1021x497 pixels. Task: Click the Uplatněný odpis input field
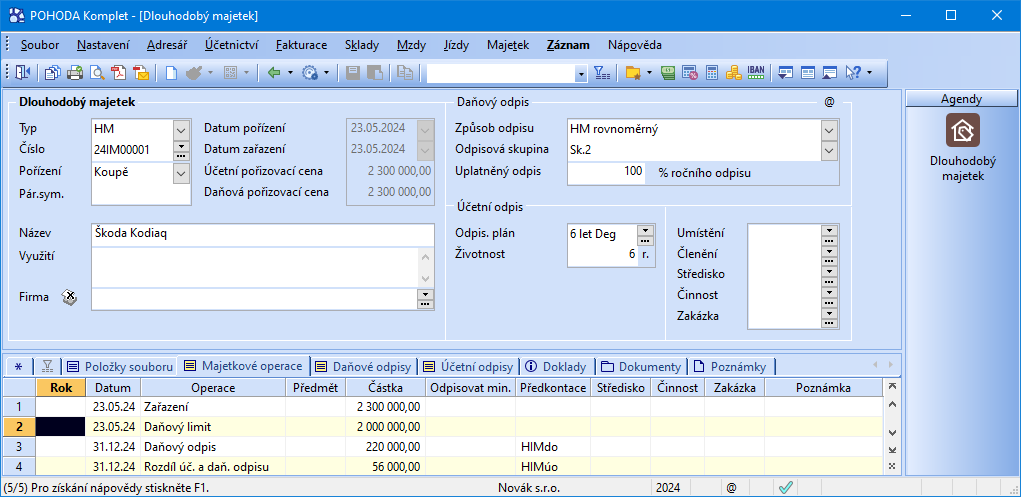(606, 173)
